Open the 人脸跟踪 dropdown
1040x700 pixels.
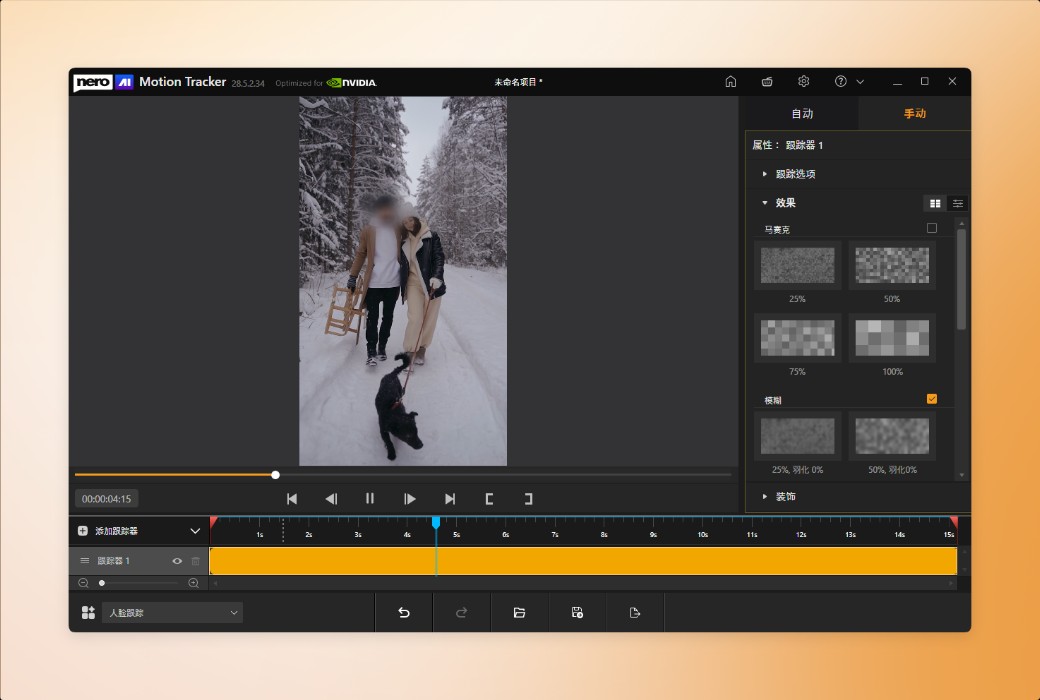pos(172,612)
